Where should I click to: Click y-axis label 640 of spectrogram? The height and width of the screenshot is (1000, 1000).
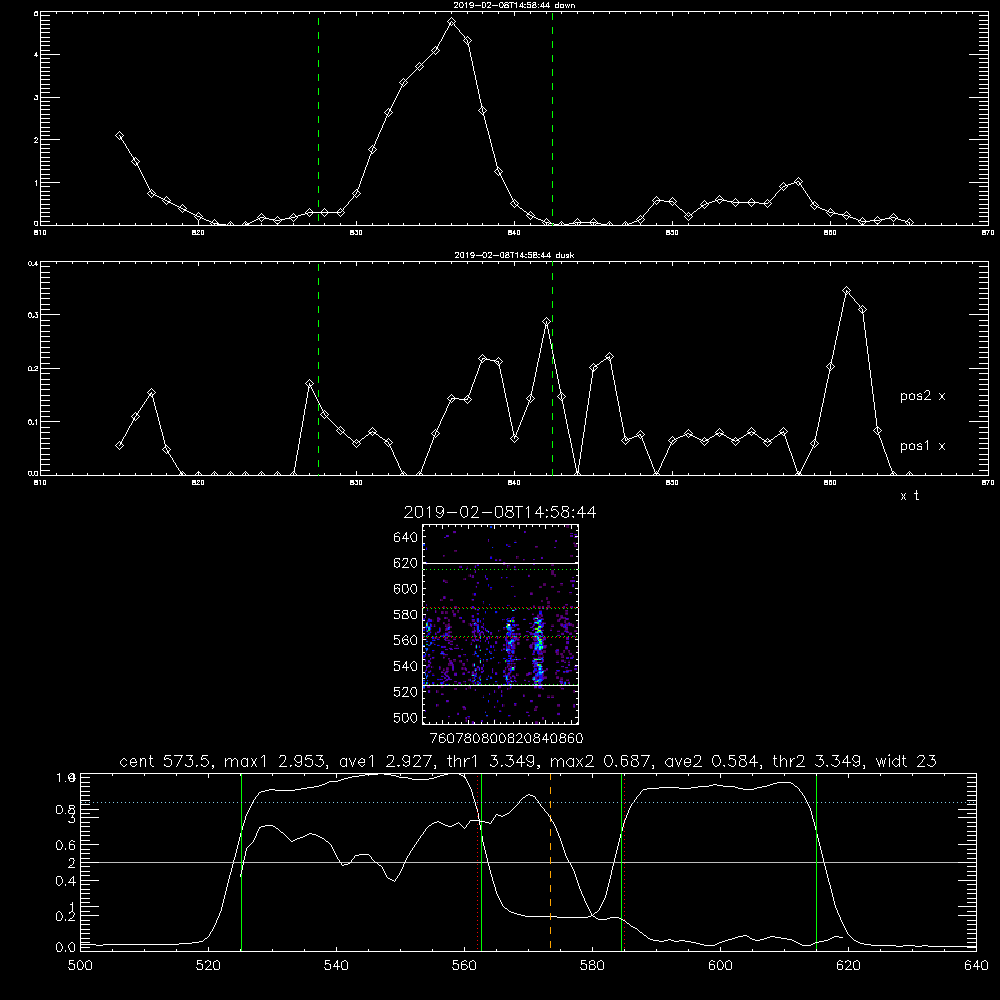tap(405, 538)
